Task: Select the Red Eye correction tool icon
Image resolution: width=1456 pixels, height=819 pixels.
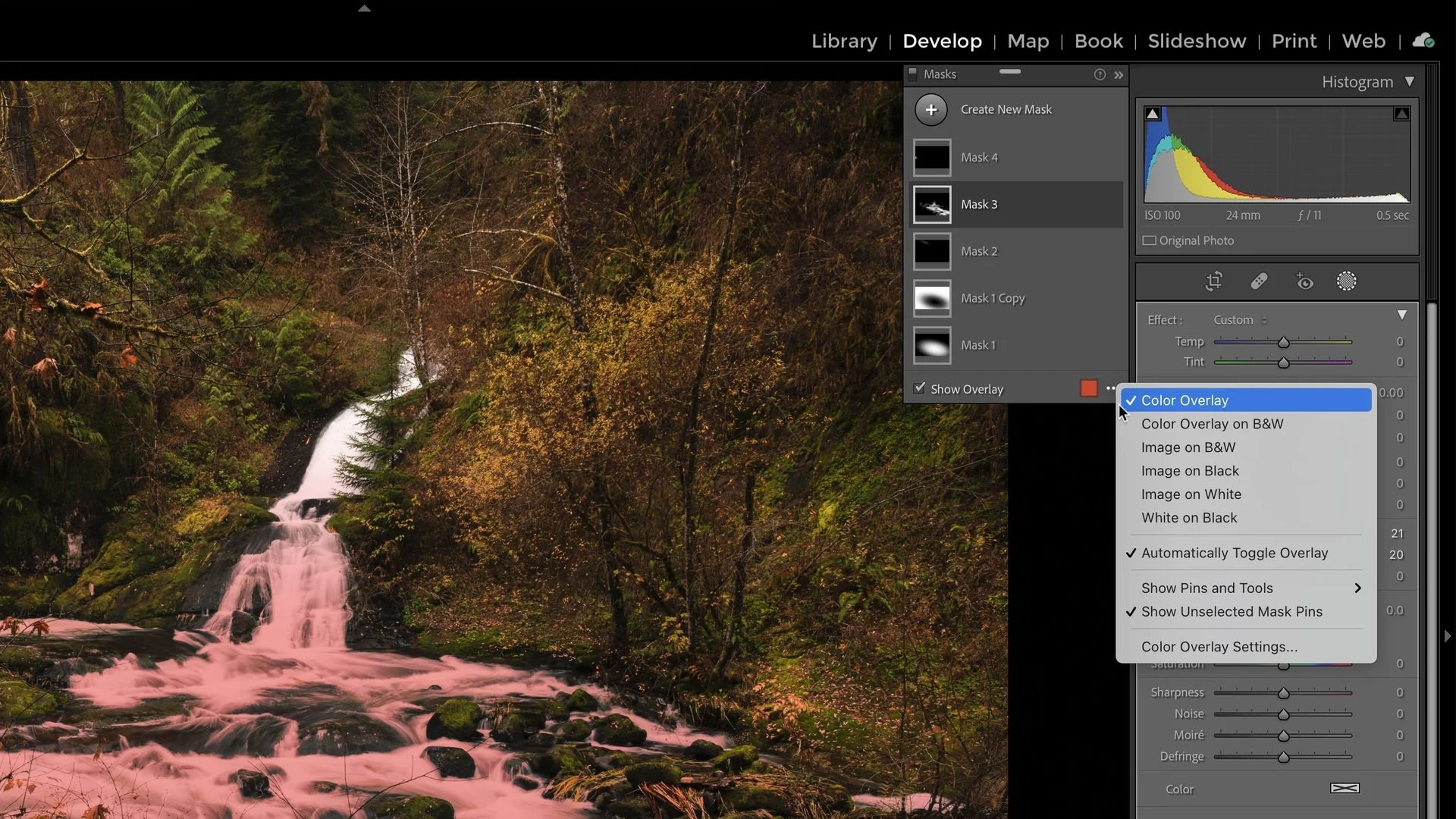Action: pyautogui.click(x=1304, y=282)
